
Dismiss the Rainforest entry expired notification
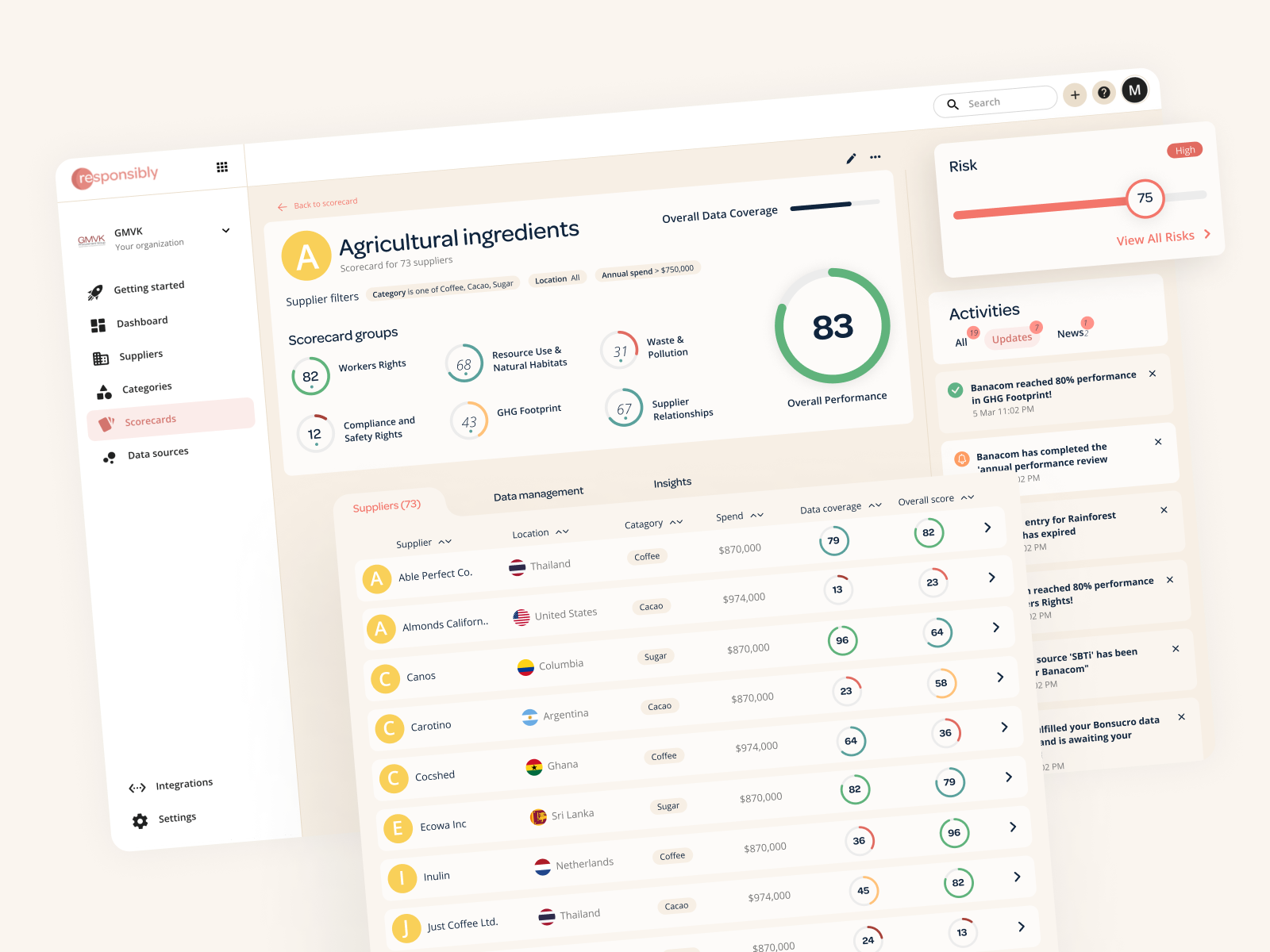[x=1164, y=510]
